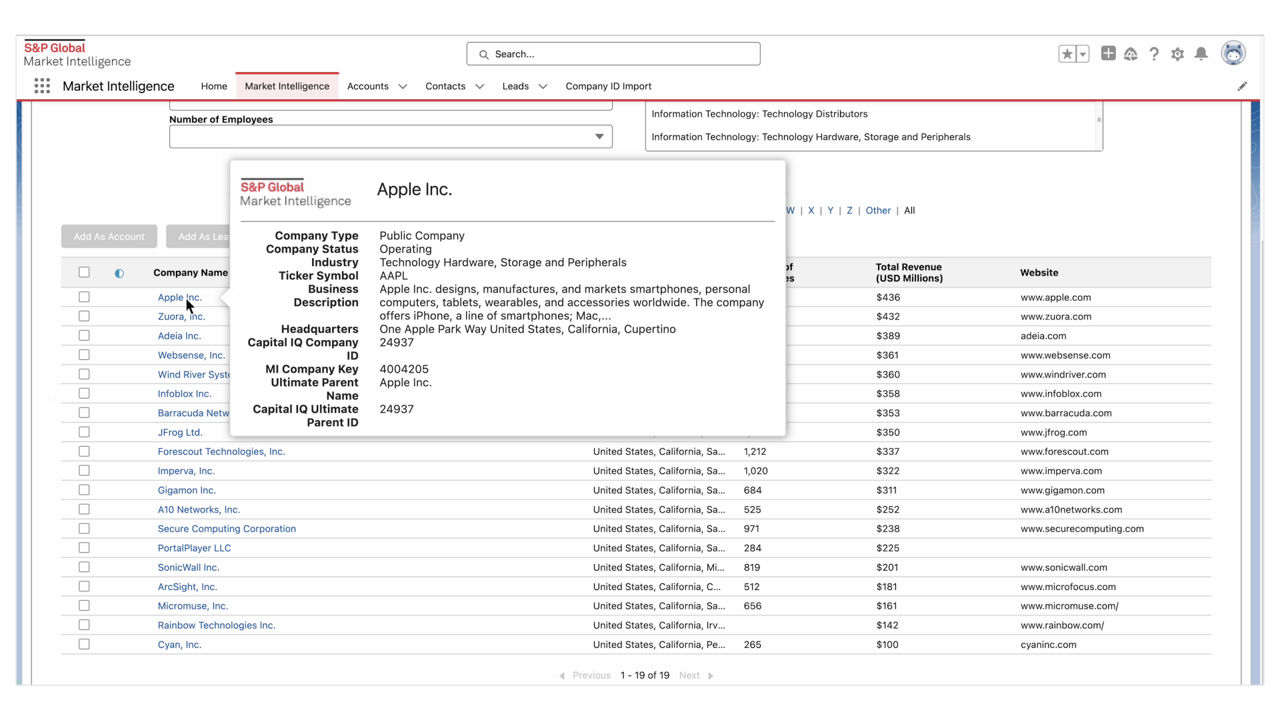Screen dimensions: 1280x720
Task: Check the PortalPlayer LLC row checkbox
Action: click(84, 548)
